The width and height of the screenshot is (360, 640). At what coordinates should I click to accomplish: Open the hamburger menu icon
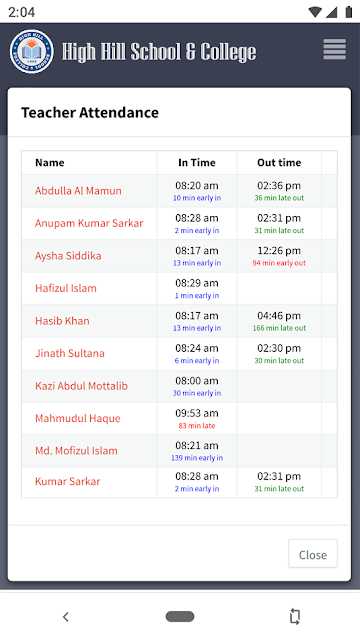(334, 49)
